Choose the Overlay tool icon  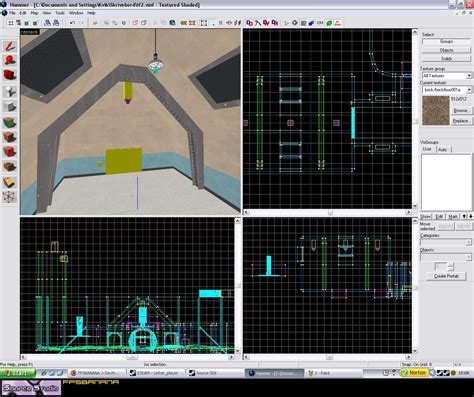10,166
